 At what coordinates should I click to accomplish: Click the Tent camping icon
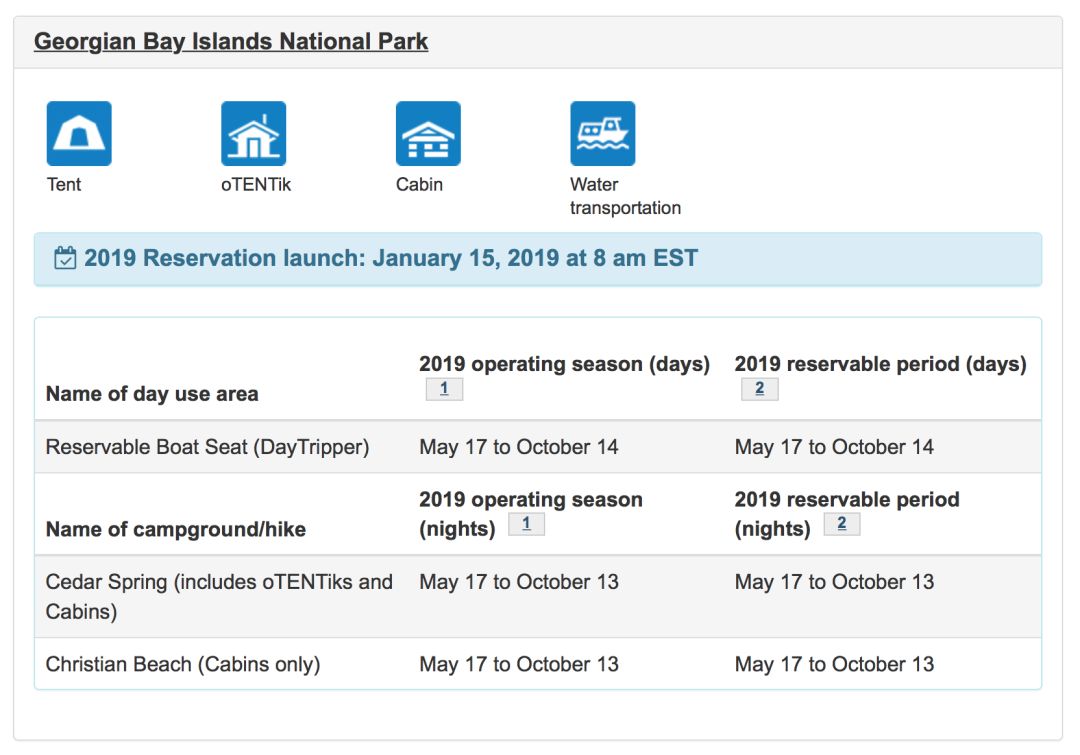(79, 134)
